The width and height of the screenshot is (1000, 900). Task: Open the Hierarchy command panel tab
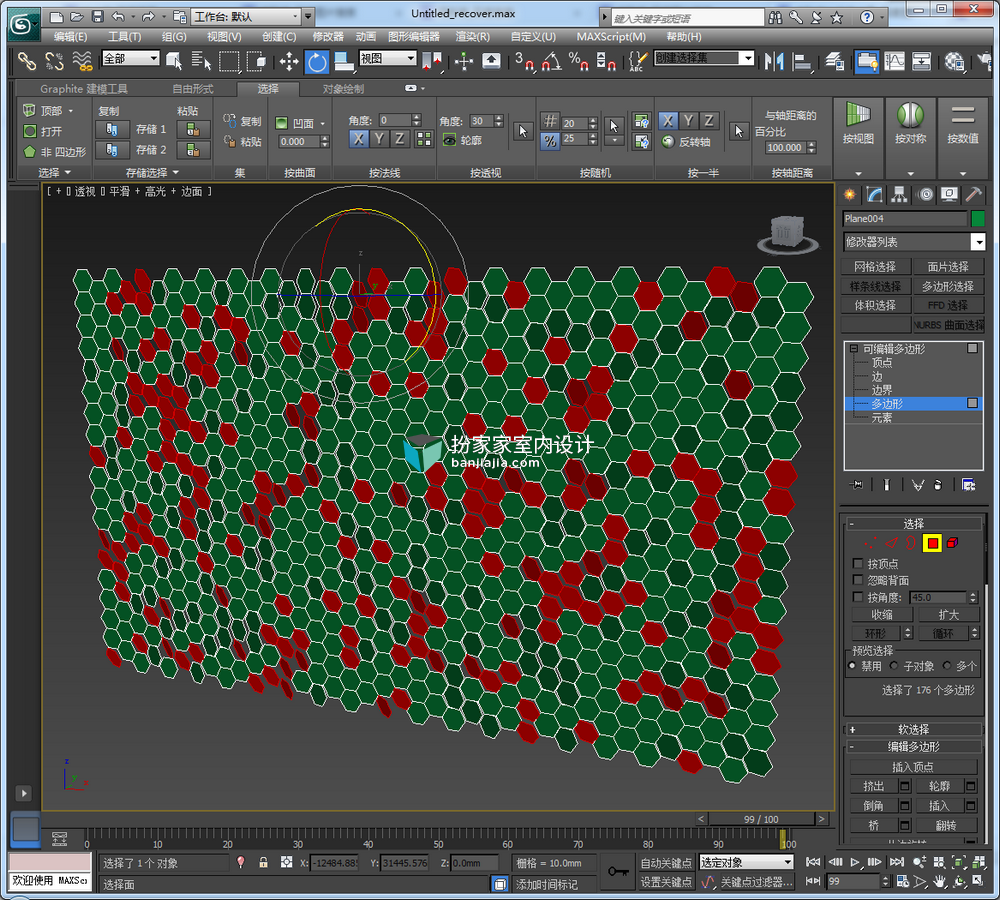899,195
